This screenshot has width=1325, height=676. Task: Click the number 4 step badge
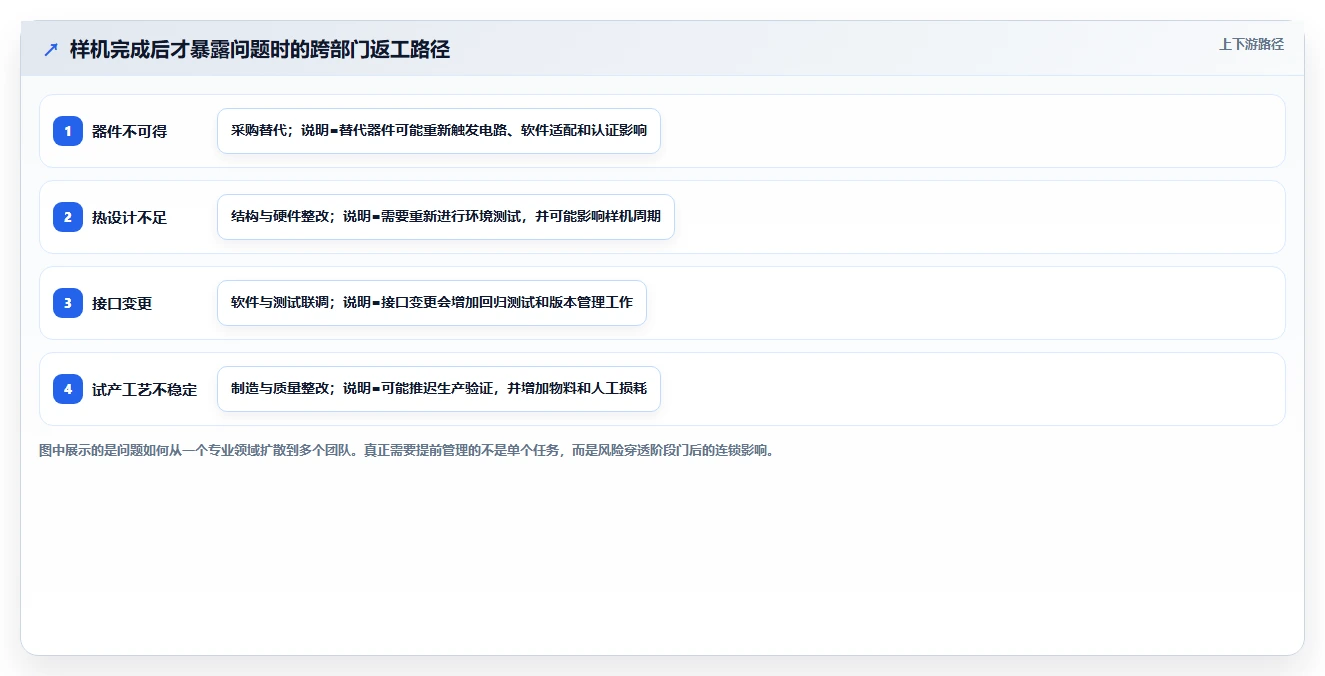68,389
